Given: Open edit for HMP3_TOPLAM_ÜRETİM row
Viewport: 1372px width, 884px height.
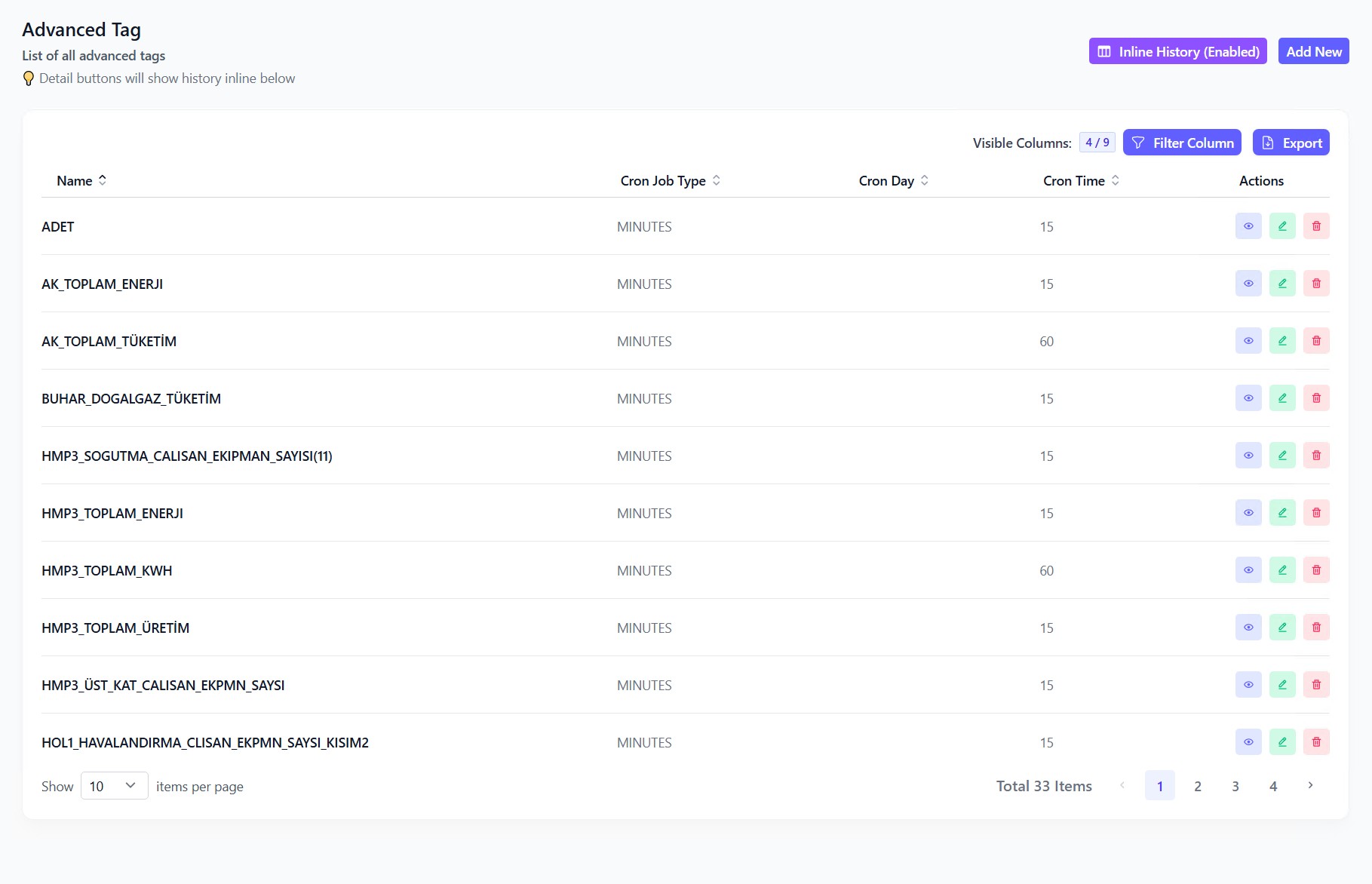Looking at the screenshot, I should pos(1282,628).
